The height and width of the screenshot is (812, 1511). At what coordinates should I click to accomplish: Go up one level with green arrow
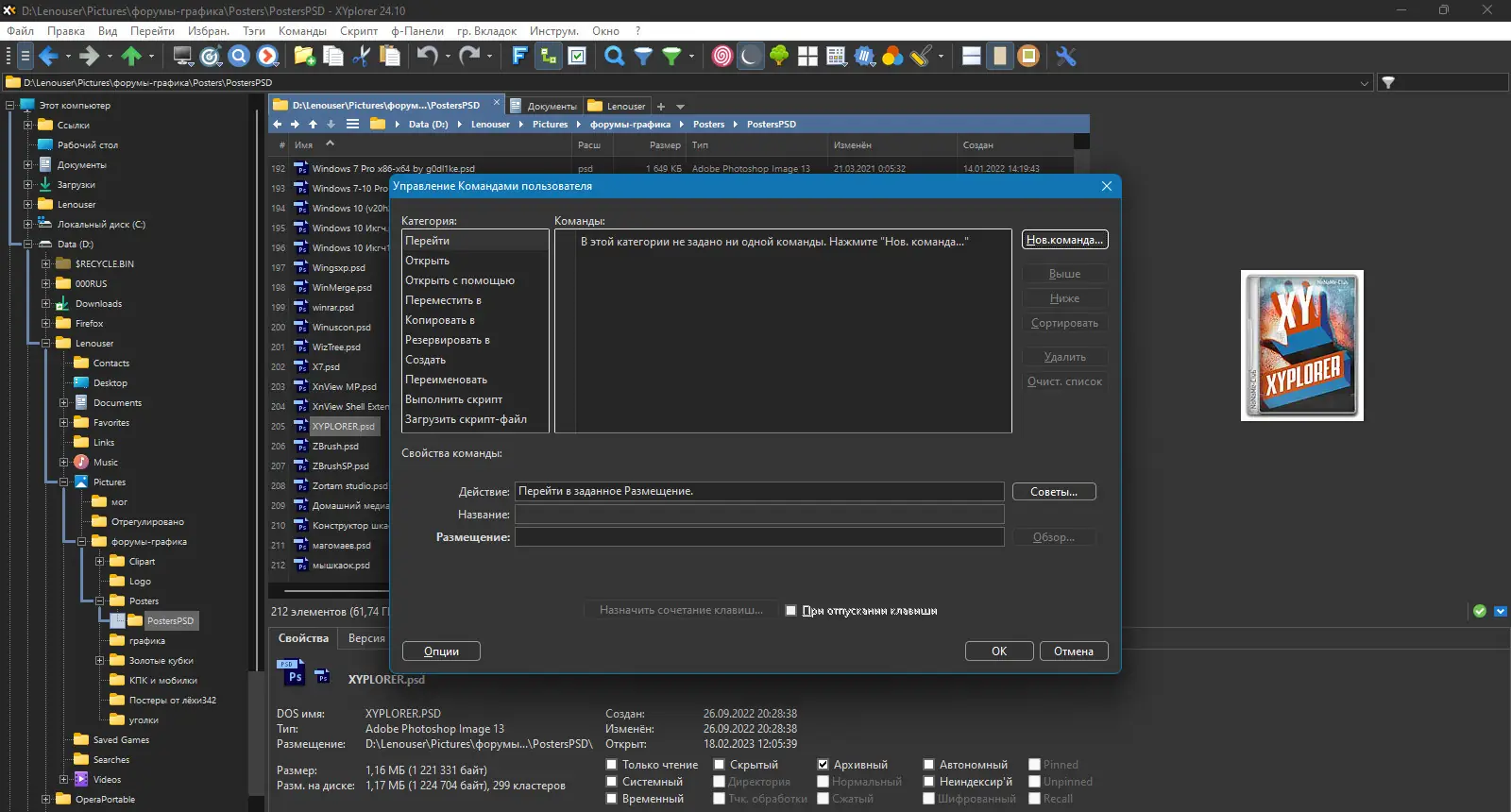(x=131, y=57)
